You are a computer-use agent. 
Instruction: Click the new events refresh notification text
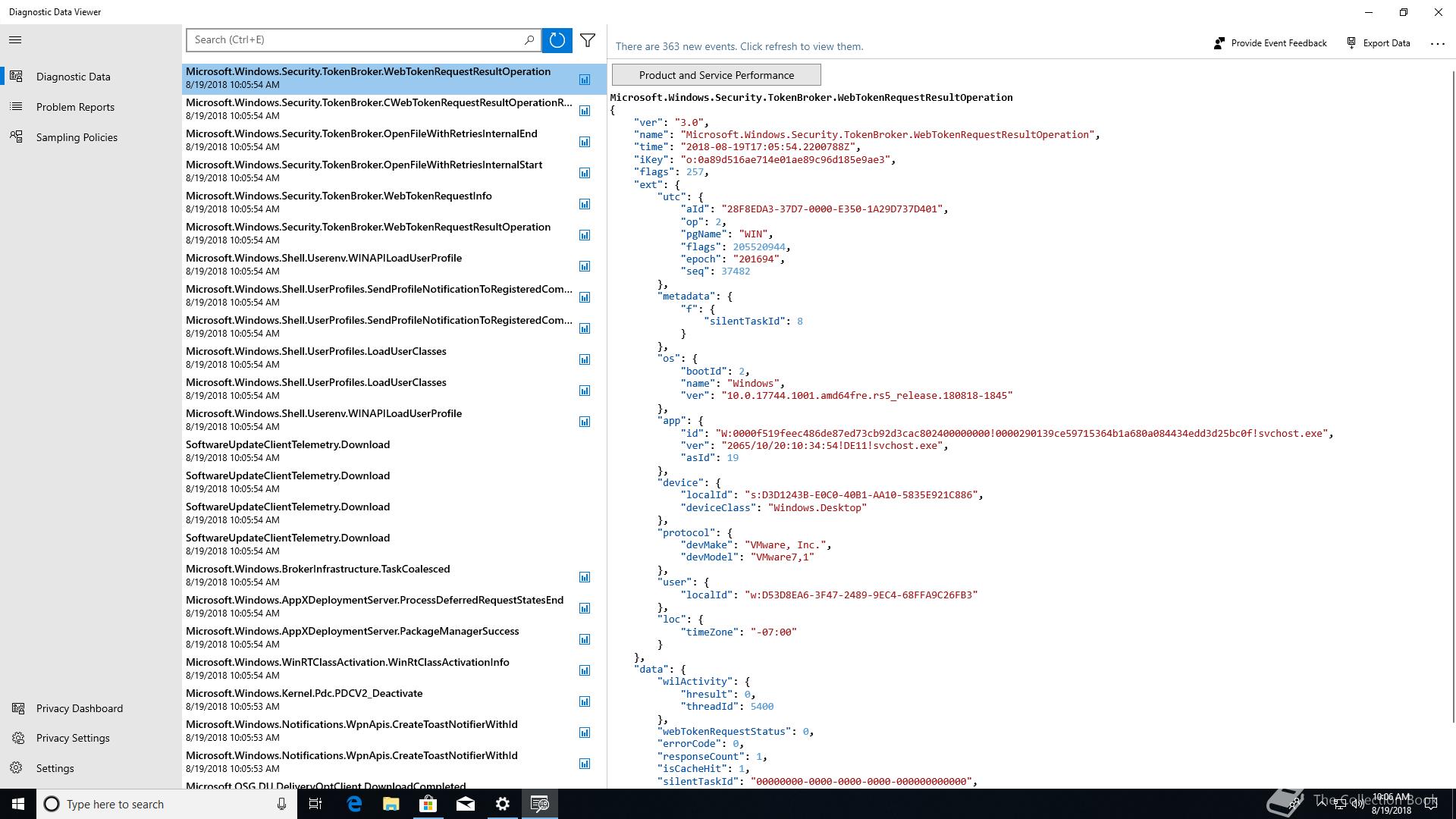click(x=739, y=46)
